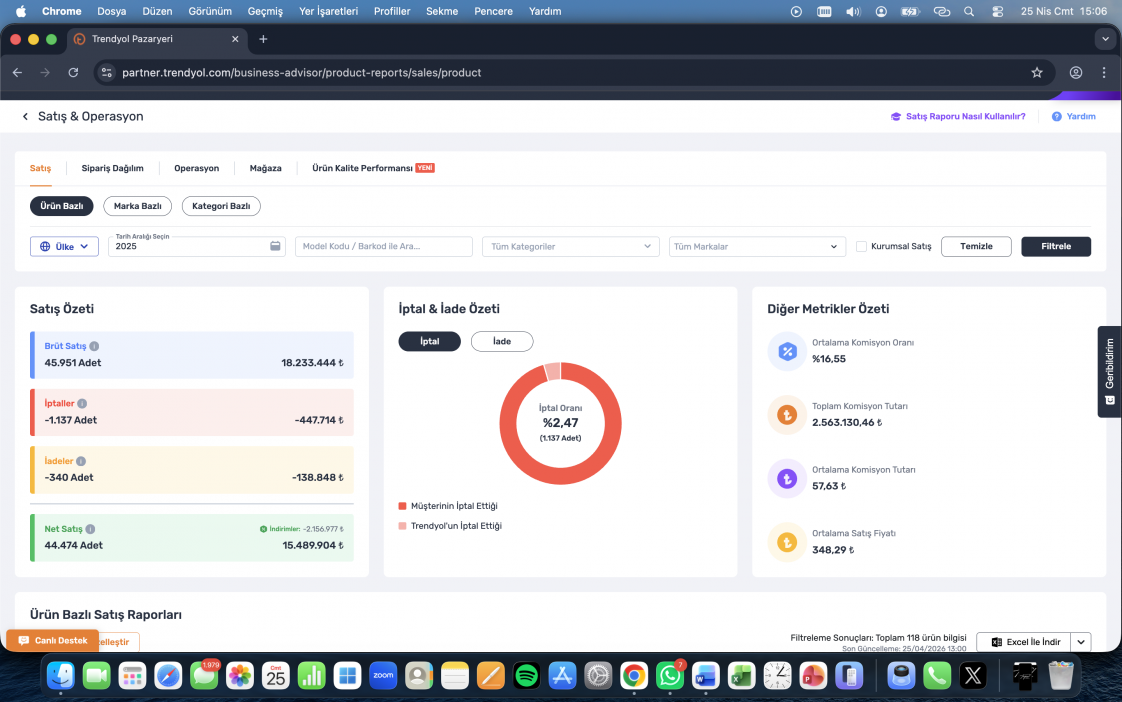
Task: Click Trendyol'un İptal Ettiği legend swatch
Action: 402,526
